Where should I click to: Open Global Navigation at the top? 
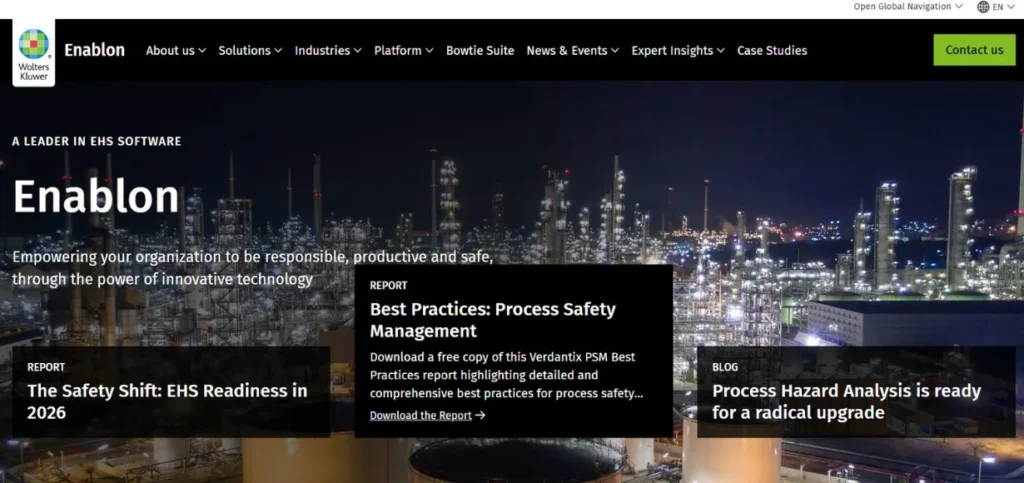(x=902, y=7)
